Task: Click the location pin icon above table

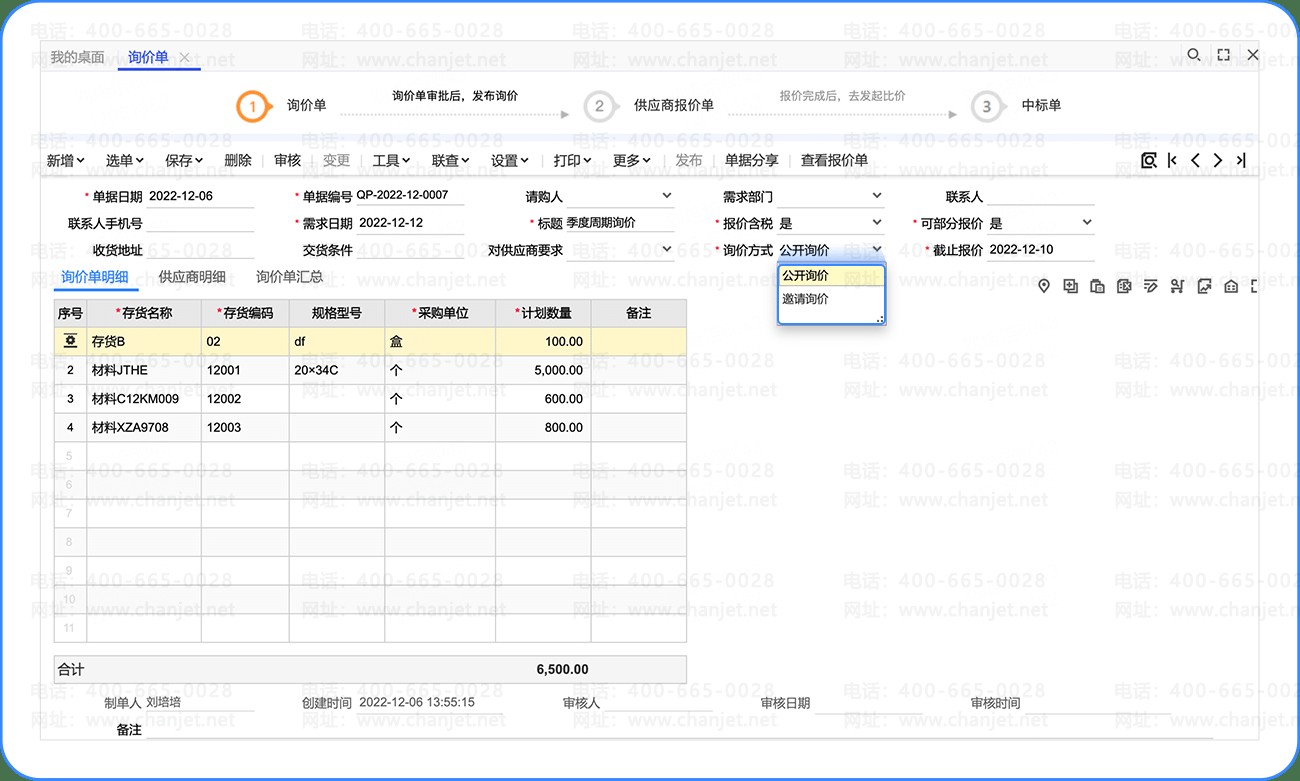Action: [x=1044, y=287]
